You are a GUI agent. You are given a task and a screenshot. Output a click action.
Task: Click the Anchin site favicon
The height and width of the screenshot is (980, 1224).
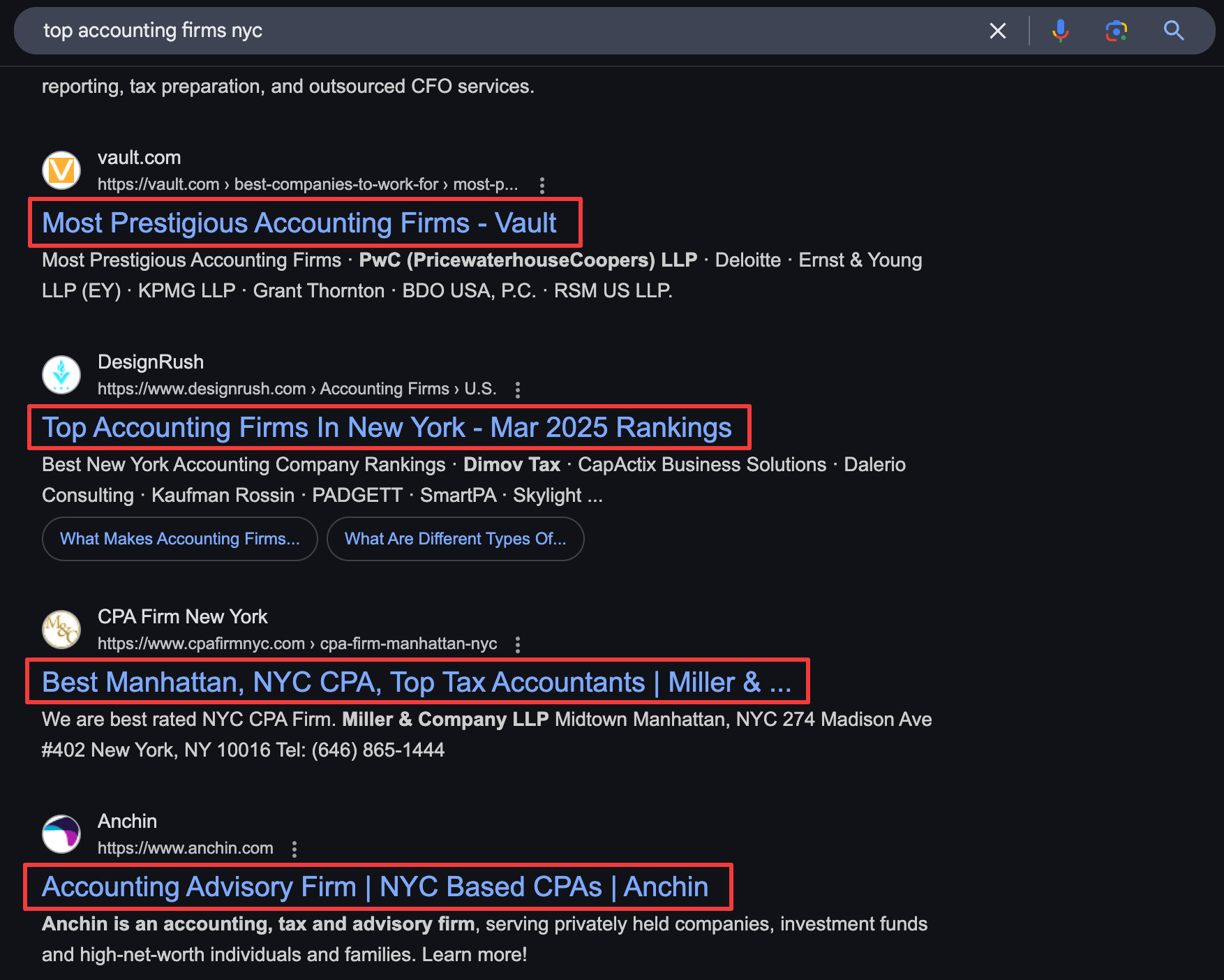(61, 834)
